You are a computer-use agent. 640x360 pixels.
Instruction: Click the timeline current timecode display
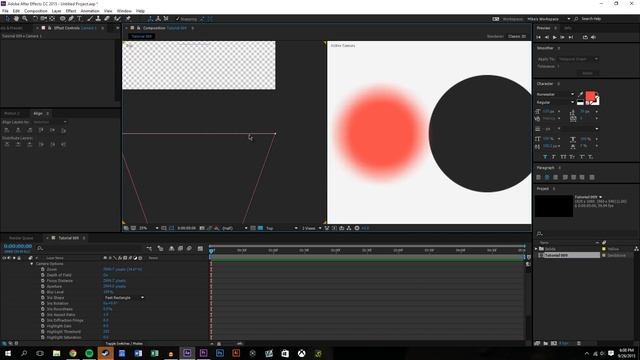click(x=18, y=246)
